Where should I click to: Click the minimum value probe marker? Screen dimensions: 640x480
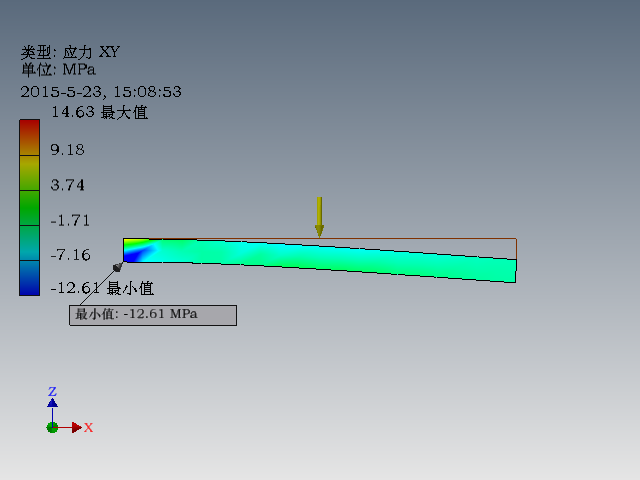[118, 267]
